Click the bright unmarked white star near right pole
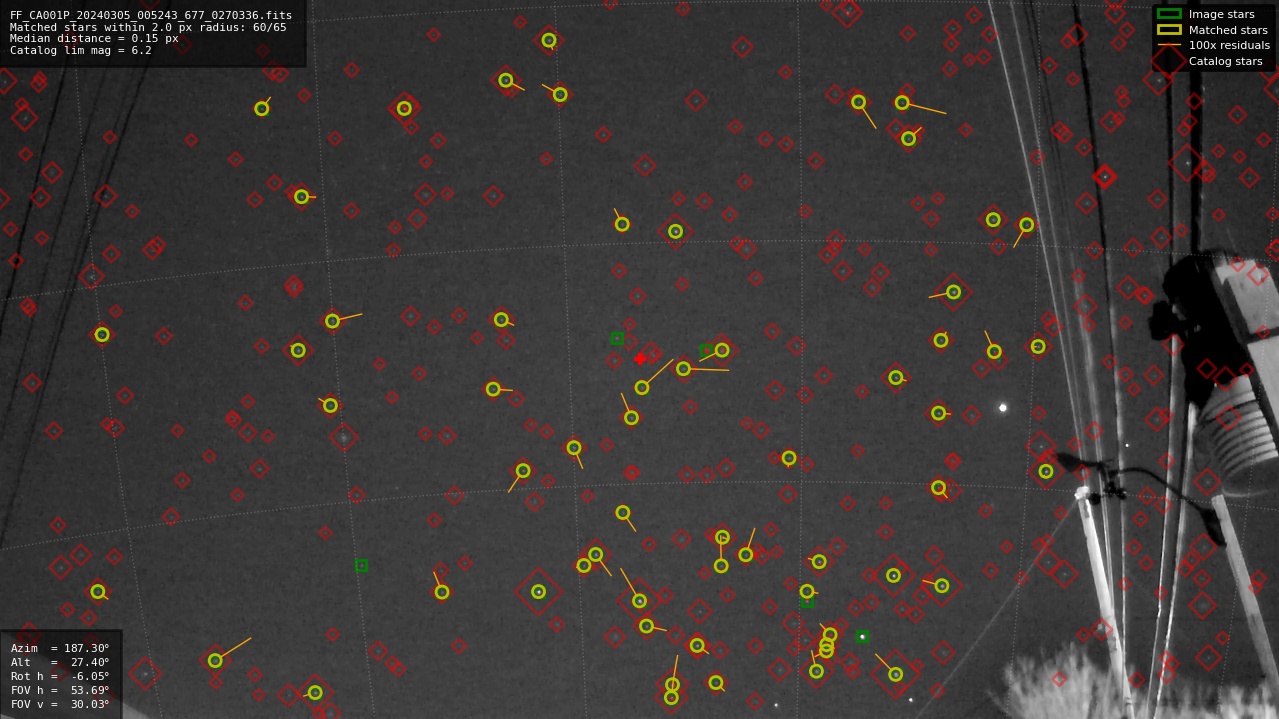This screenshot has width=1279, height=719. (1003, 407)
